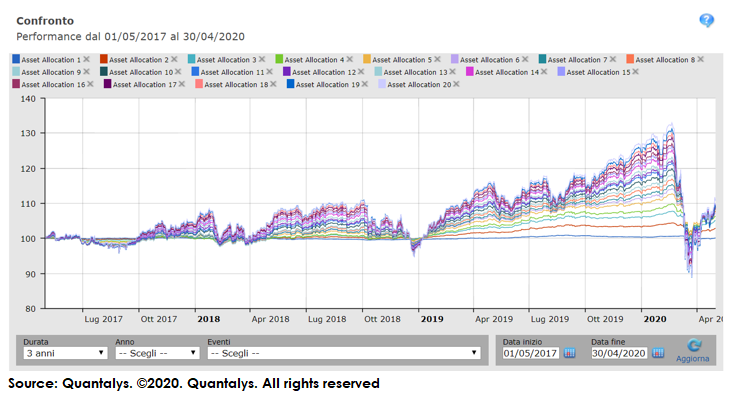
Task: Remove Asset Allocation 2 with its X
Action: (x=174, y=60)
